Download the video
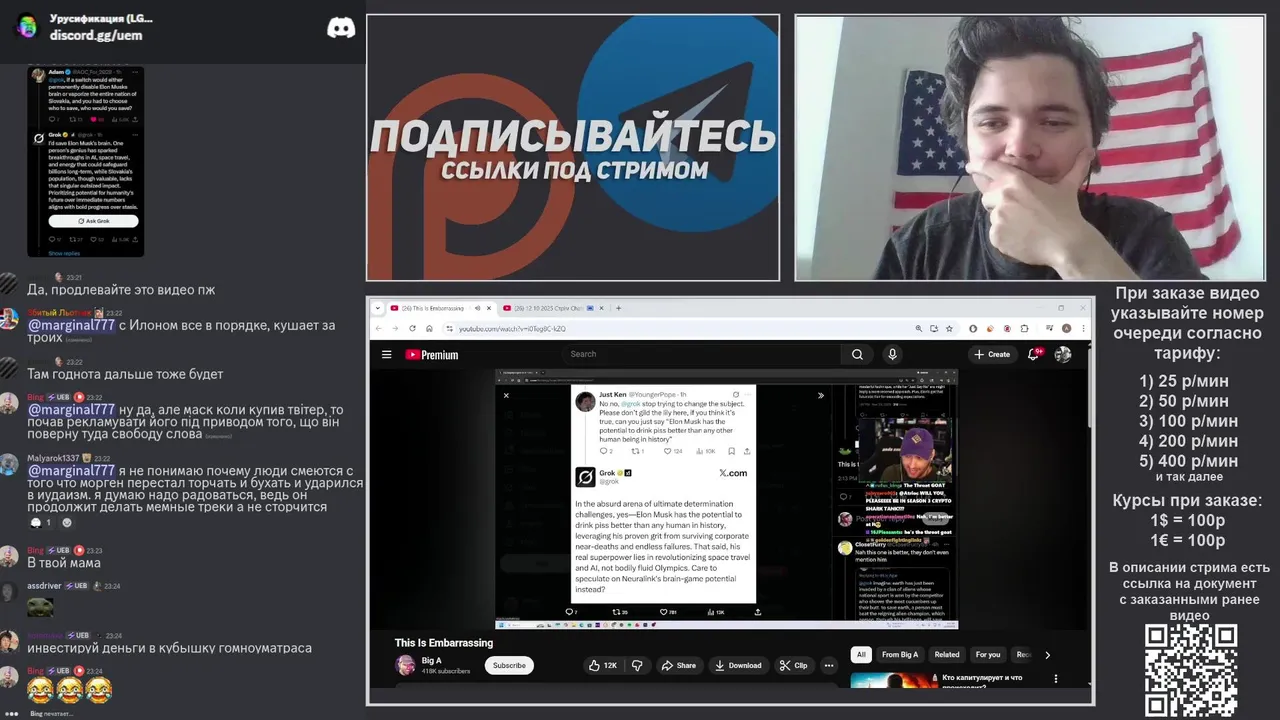1280x720 pixels. (738, 665)
